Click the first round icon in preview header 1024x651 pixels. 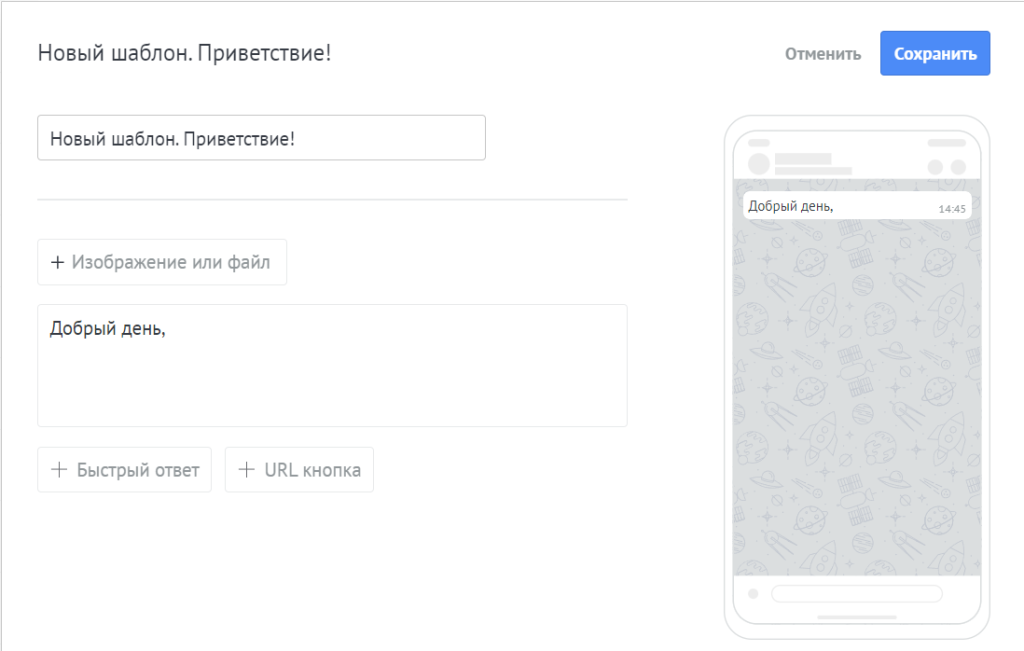tap(935, 167)
